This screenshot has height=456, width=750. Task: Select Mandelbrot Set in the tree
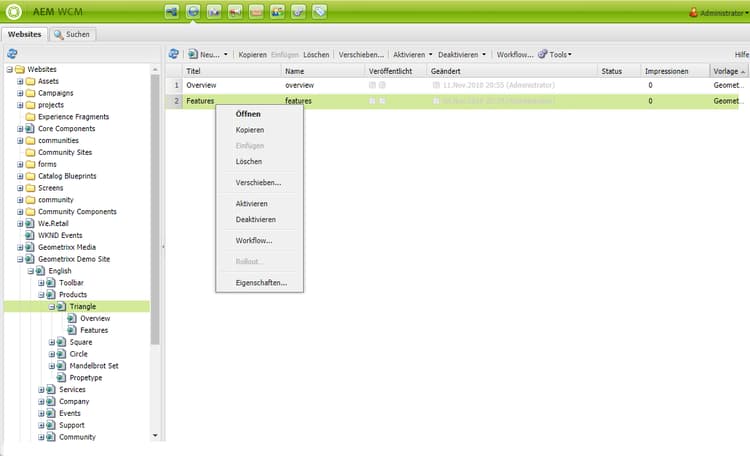(94, 366)
